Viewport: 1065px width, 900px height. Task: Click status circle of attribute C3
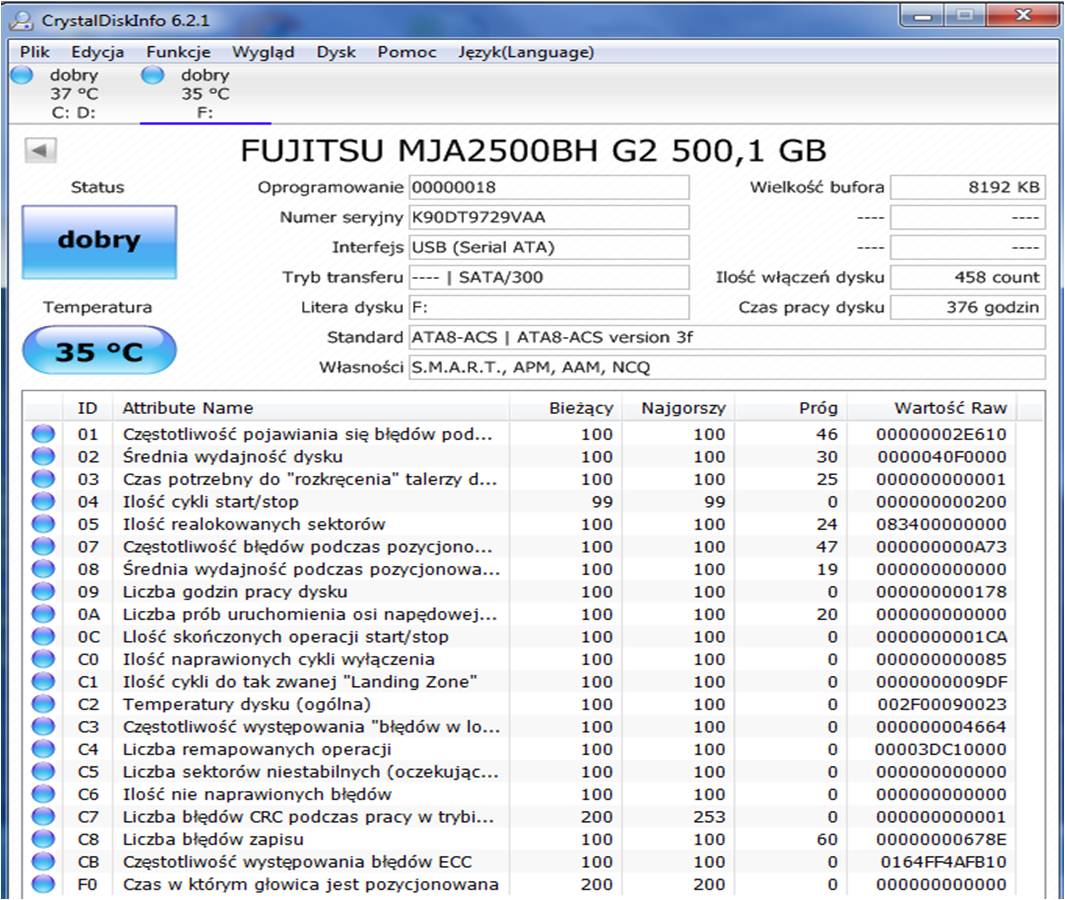43,727
